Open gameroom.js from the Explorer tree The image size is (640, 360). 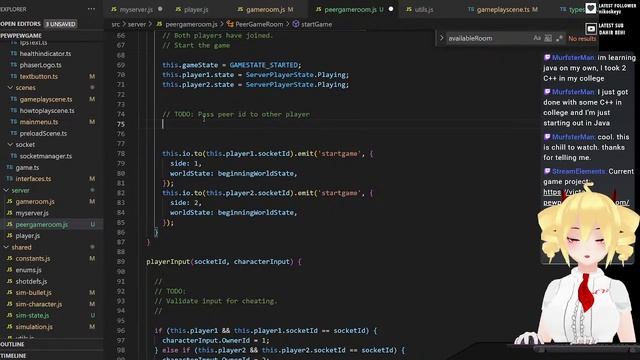point(35,202)
